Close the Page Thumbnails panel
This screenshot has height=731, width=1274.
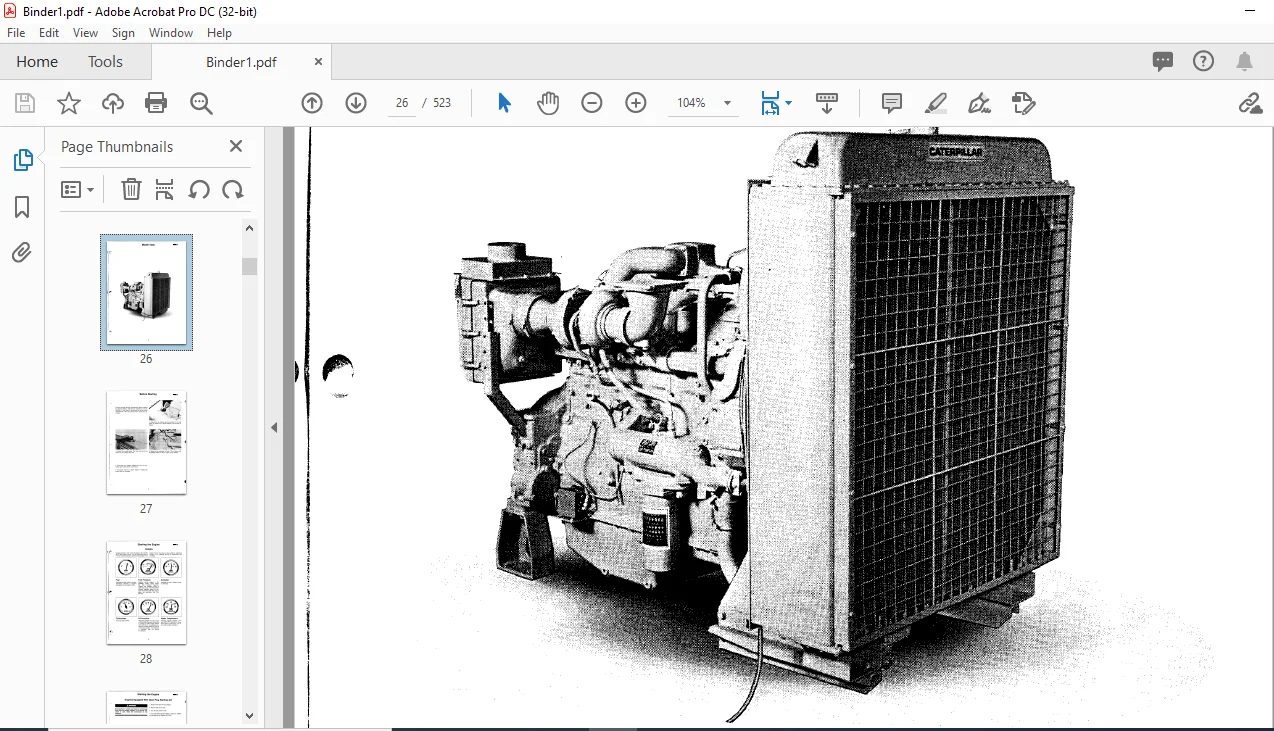pos(236,146)
